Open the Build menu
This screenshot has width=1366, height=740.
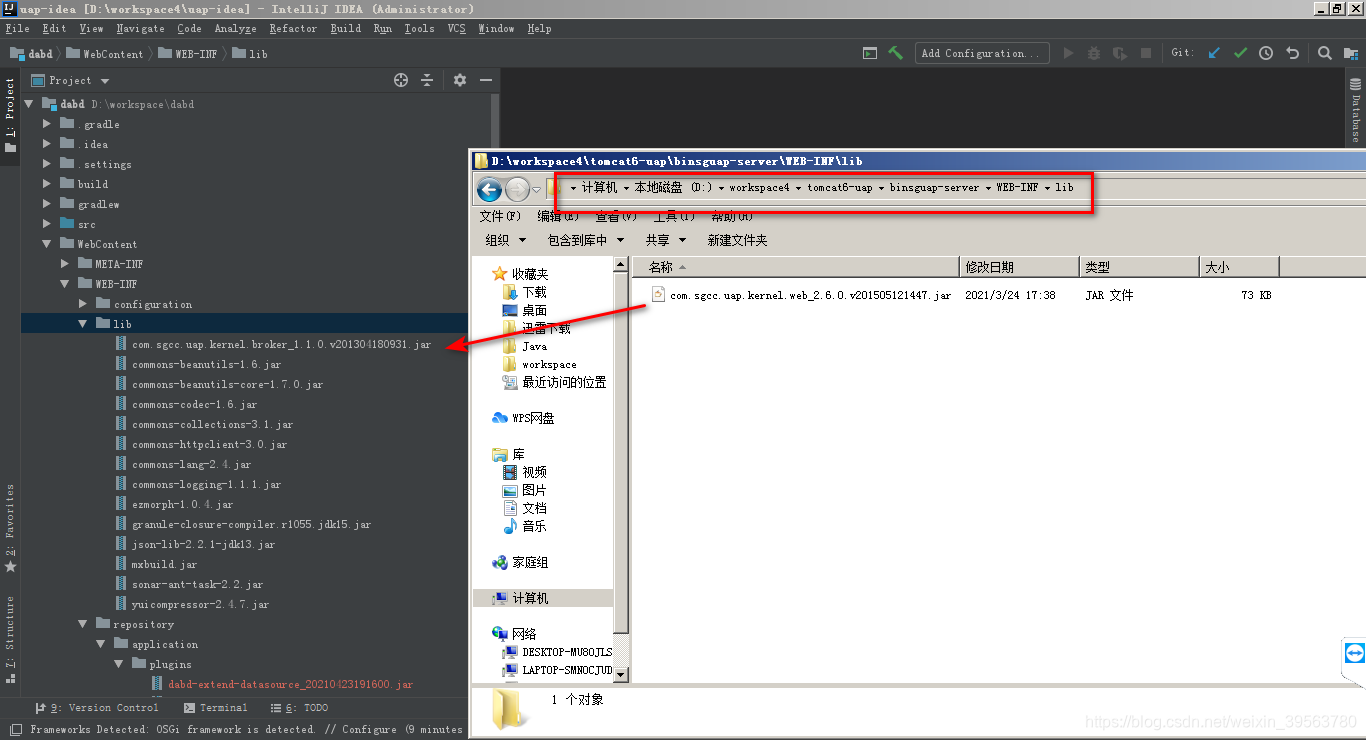click(x=345, y=28)
